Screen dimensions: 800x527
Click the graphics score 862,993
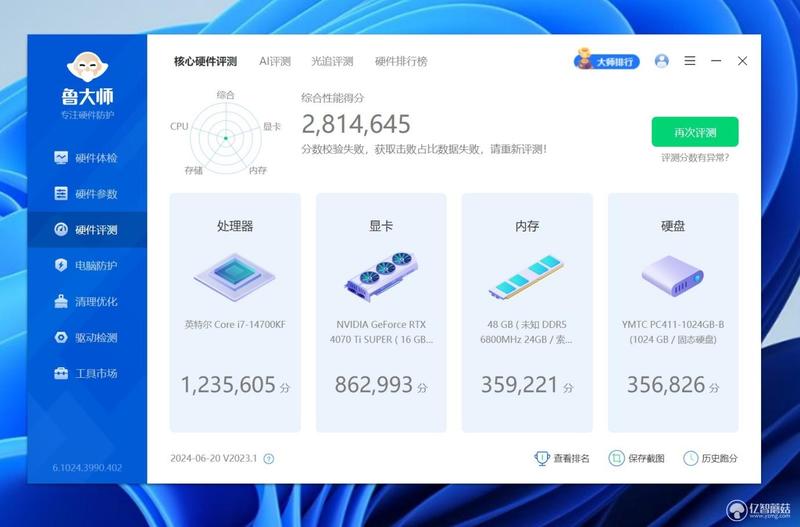click(x=373, y=385)
